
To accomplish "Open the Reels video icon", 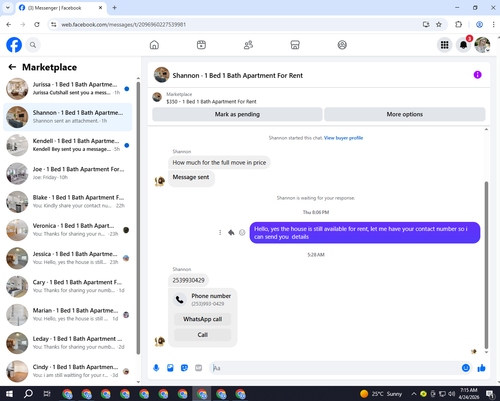I will 201,45.
